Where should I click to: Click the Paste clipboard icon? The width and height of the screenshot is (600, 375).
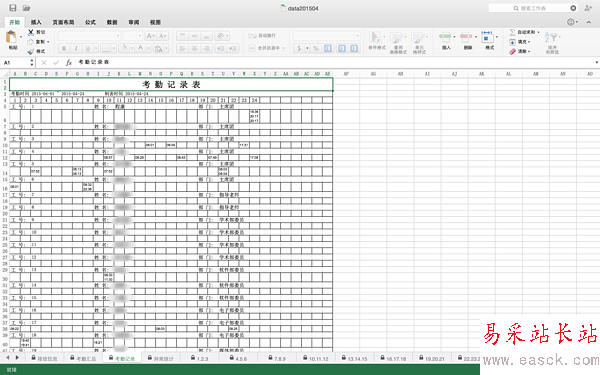pyautogui.click(x=11, y=37)
